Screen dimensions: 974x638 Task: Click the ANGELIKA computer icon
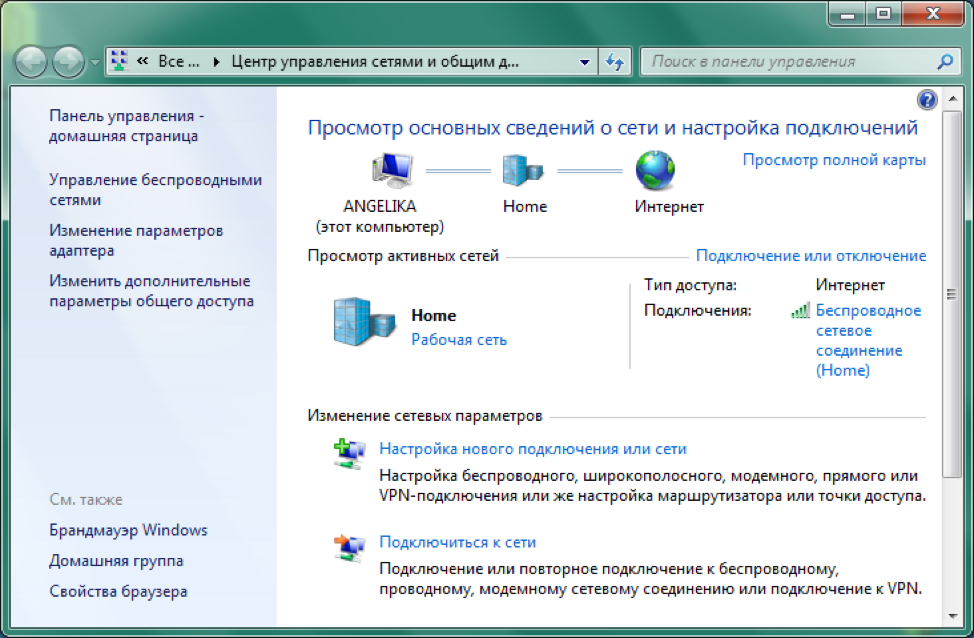[x=392, y=171]
